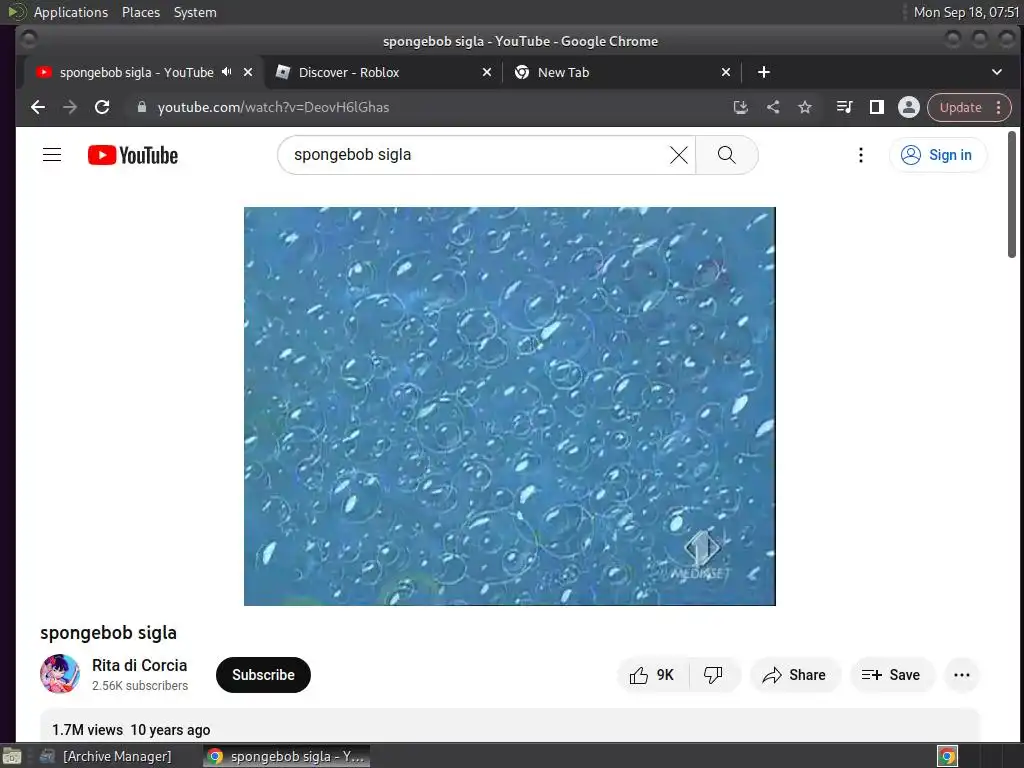Click the clock Mon Sep 18
1024x768 pixels.
pos(966,12)
